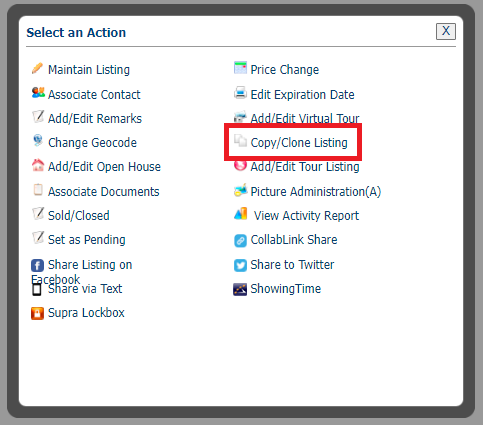Open Picture Administration(A)
483x425 pixels.
315,192
